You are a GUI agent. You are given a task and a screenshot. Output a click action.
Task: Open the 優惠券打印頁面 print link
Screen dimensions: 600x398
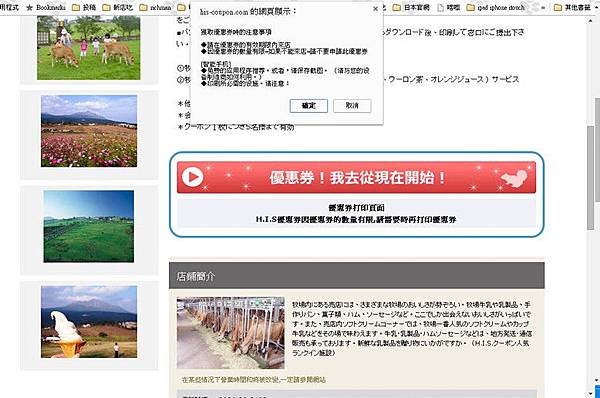[x=356, y=207]
